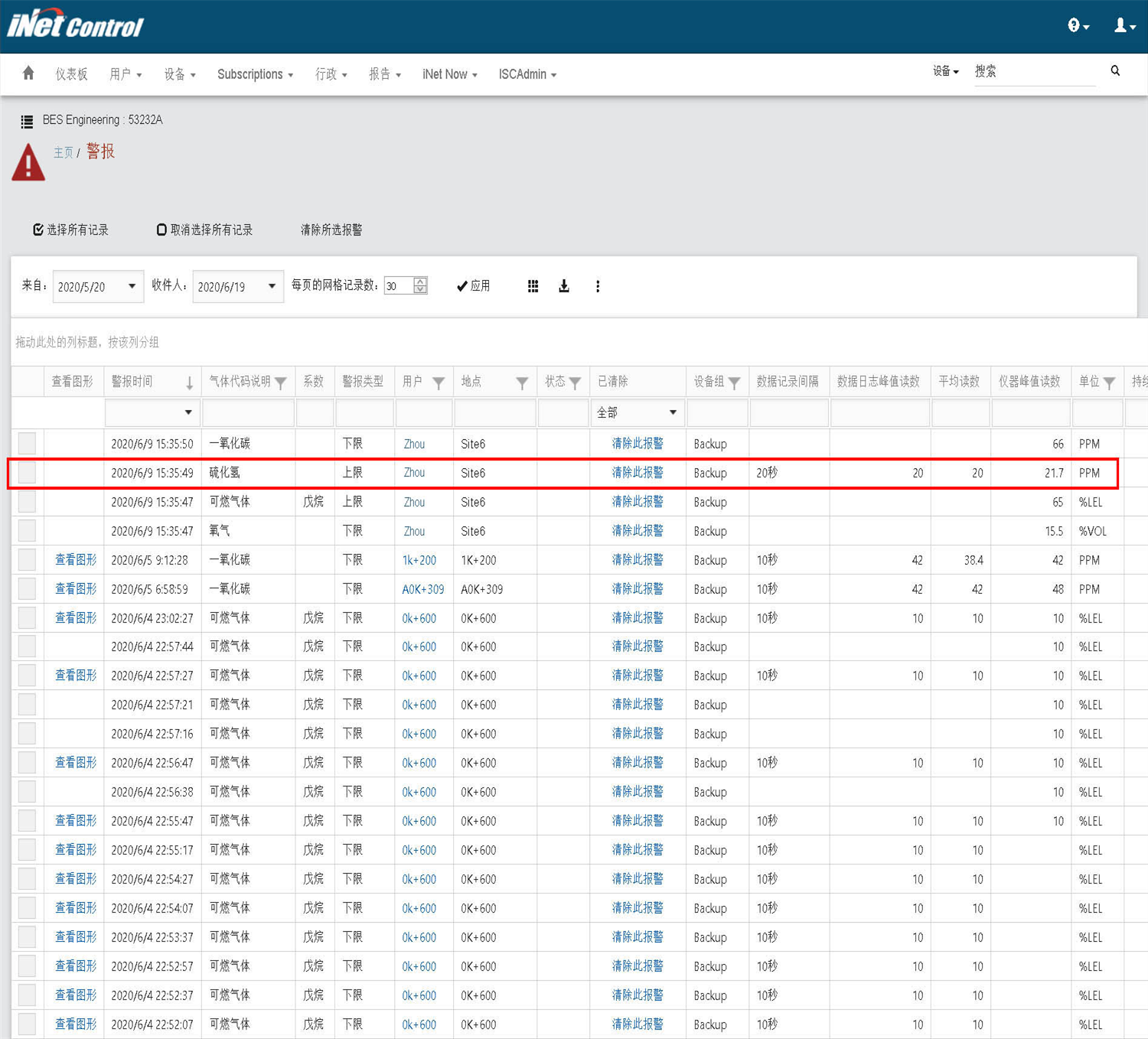Select checkbox for 2020/6/5 9:12:28 row
1148x1039 pixels.
point(27,560)
